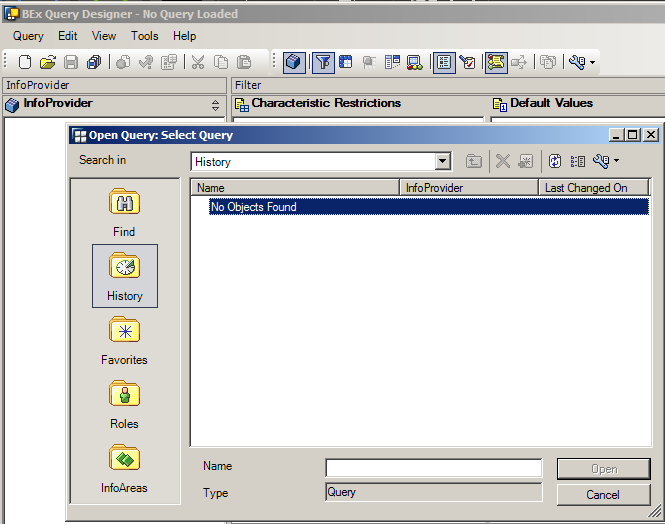Open the Edit menu
The height and width of the screenshot is (524, 665).
click(68, 36)
